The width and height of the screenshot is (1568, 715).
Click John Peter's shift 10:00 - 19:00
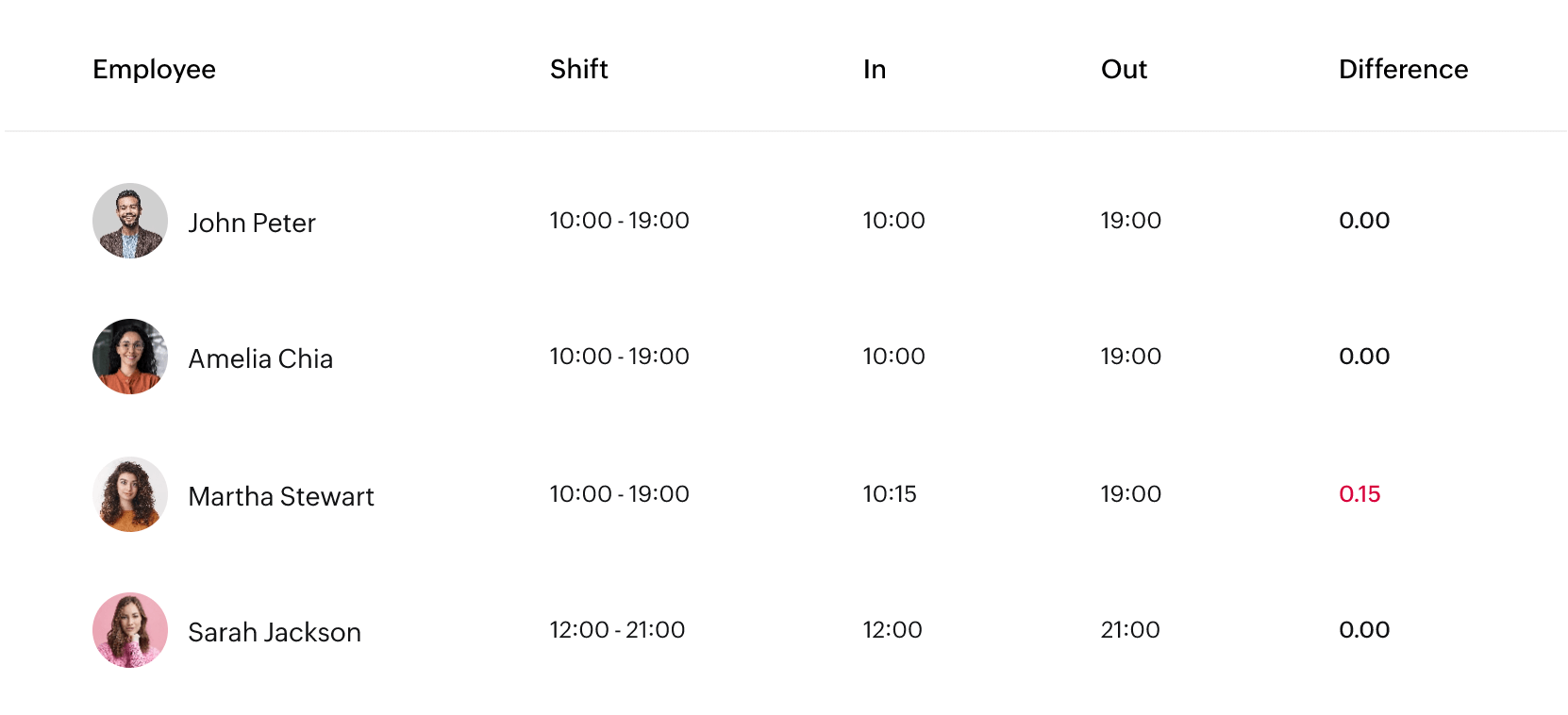point(619,220)
